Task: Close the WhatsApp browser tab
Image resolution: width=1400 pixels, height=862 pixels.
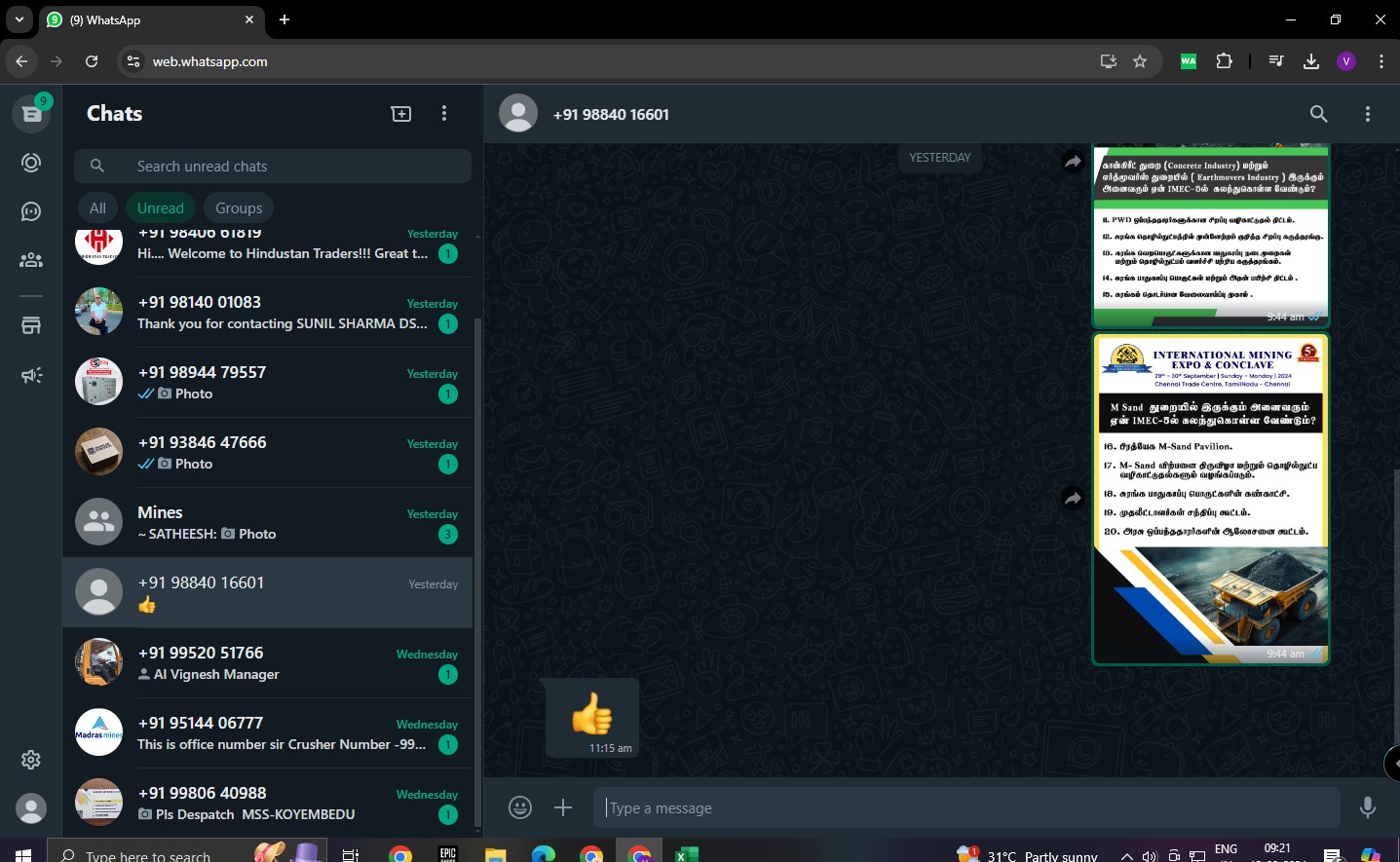Action: (x=249, y=19)
